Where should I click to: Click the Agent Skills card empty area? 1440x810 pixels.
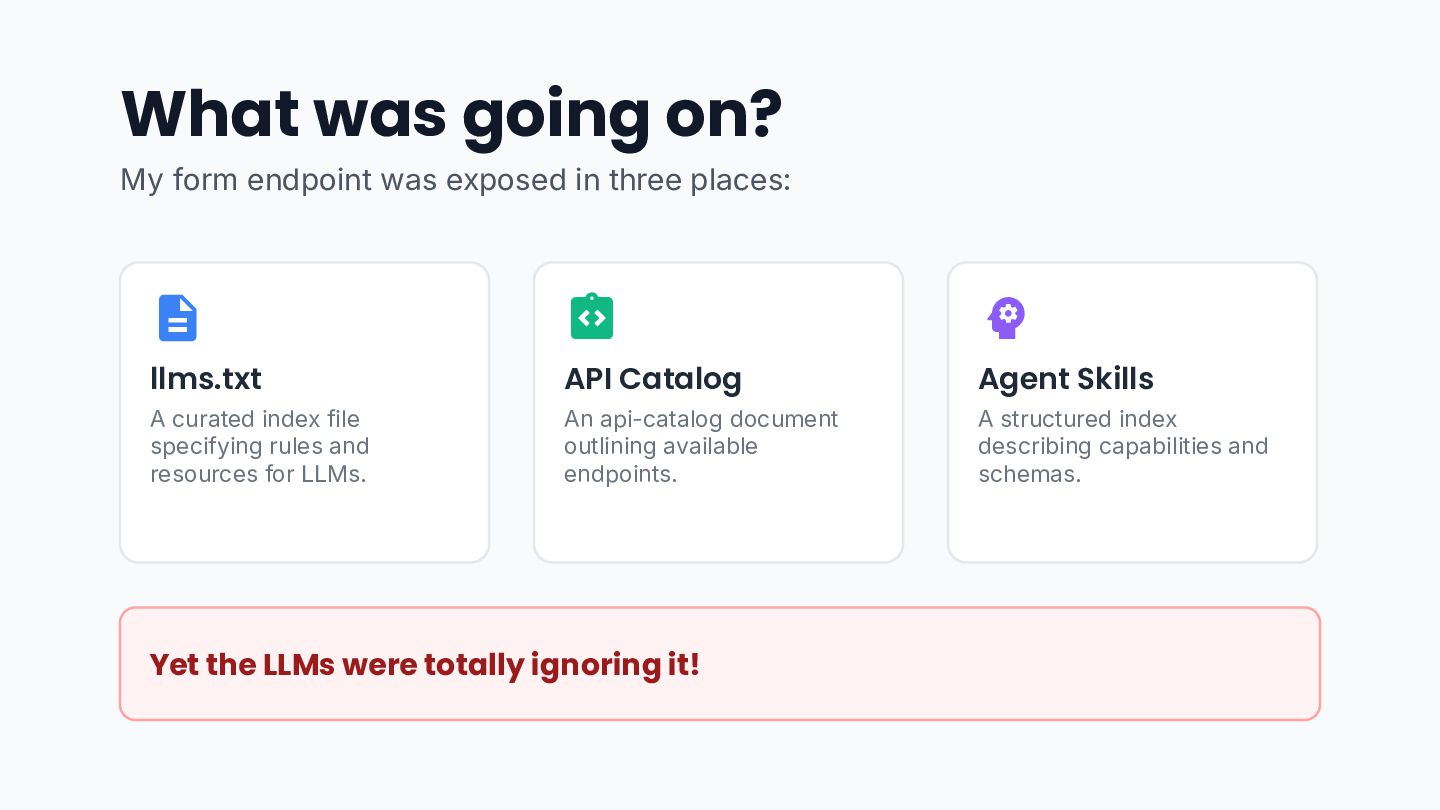(1132, 525)
